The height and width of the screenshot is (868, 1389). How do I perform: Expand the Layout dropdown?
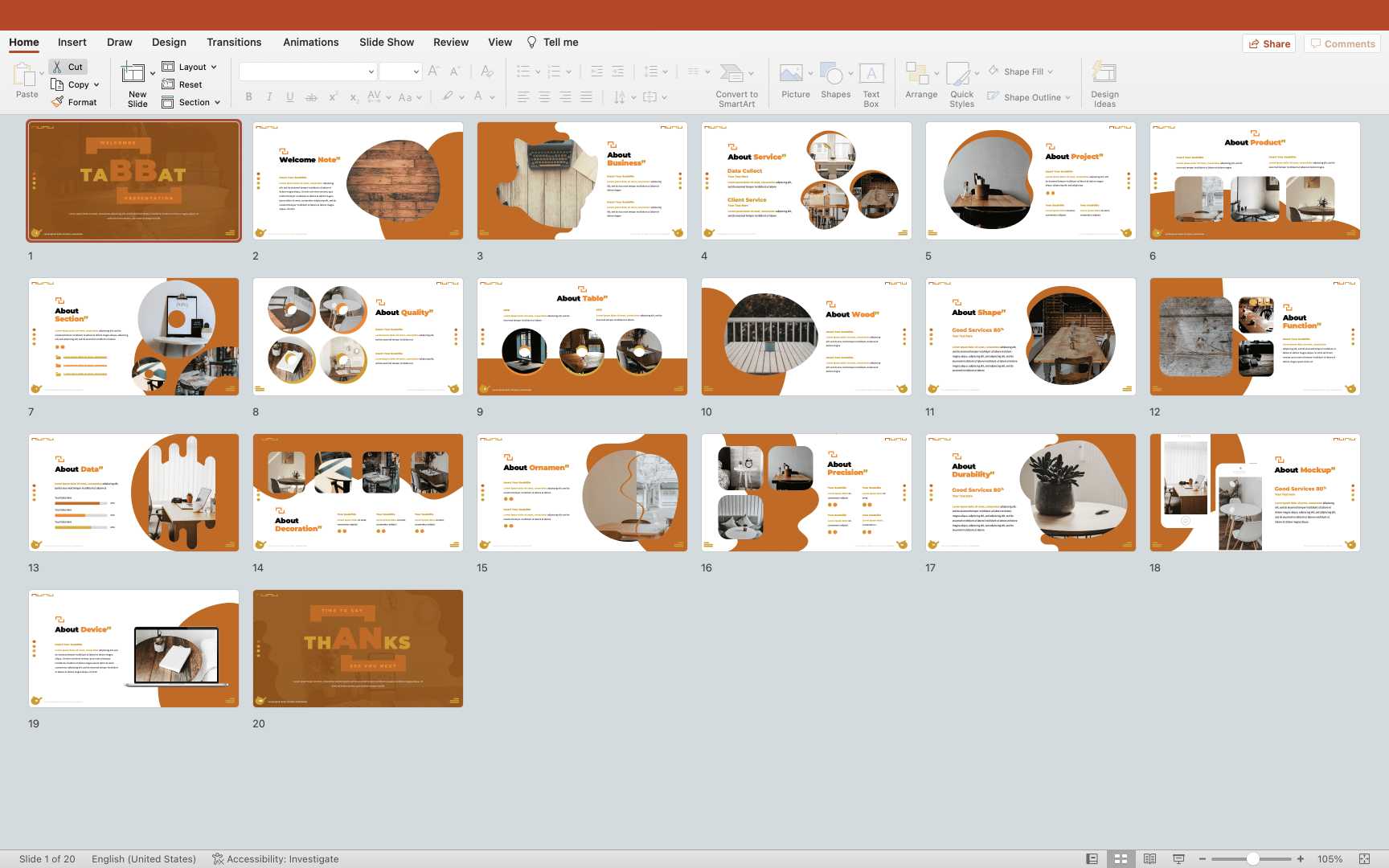pyautogui.click(x=214, y=67)
